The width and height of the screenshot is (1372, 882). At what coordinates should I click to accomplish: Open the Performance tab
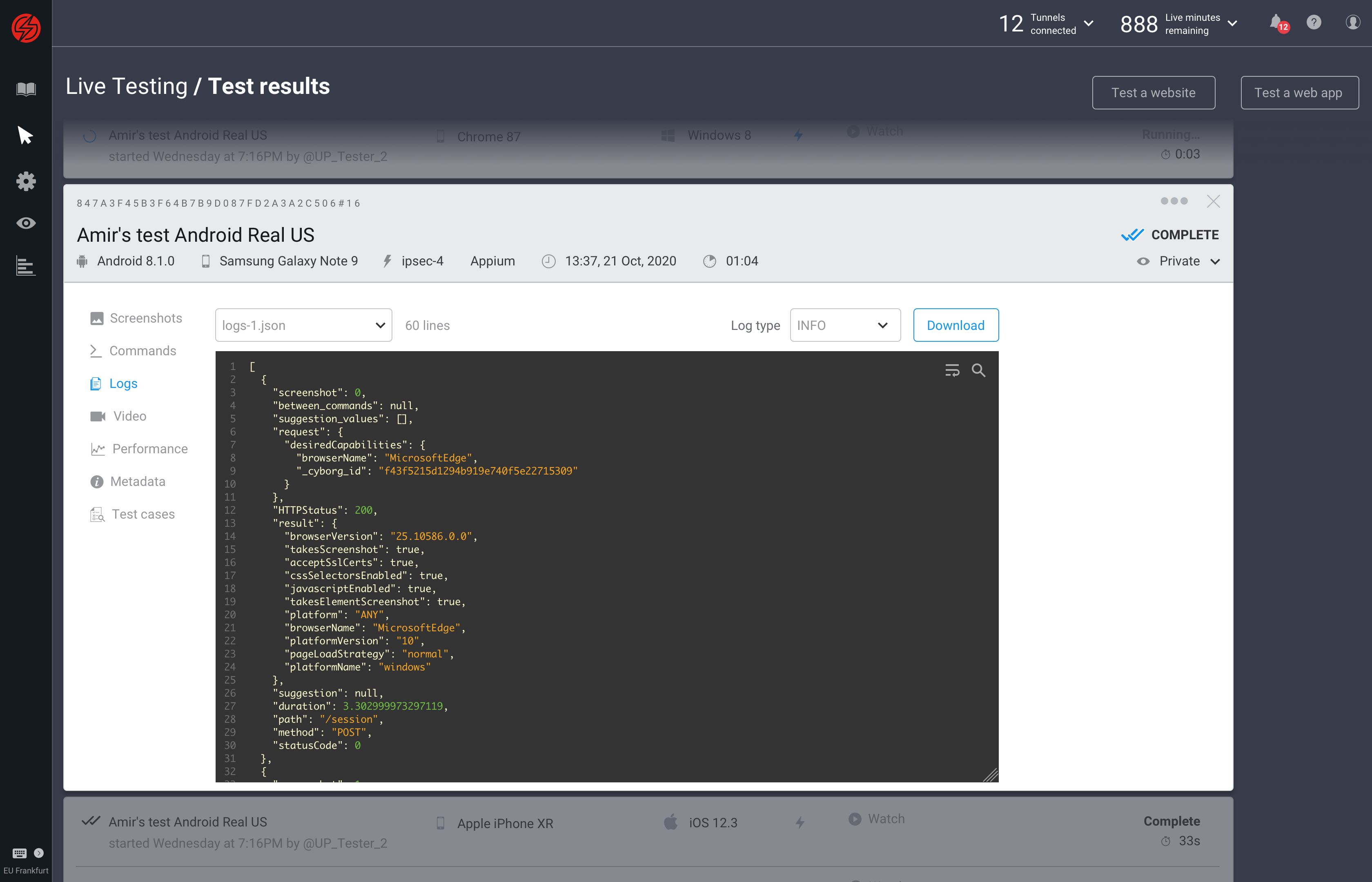pos(138,448)
